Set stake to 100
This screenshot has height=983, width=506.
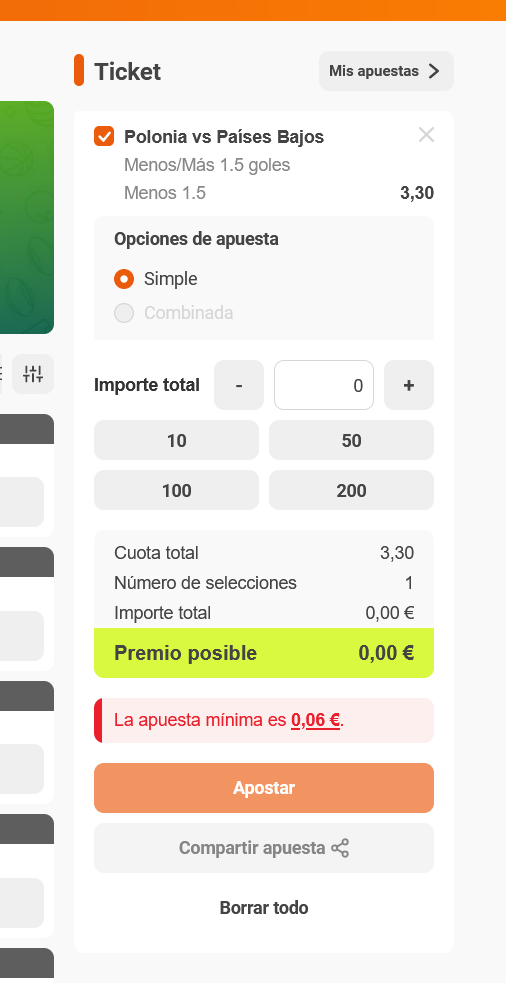pyautogui.click(x=176, y=490)
